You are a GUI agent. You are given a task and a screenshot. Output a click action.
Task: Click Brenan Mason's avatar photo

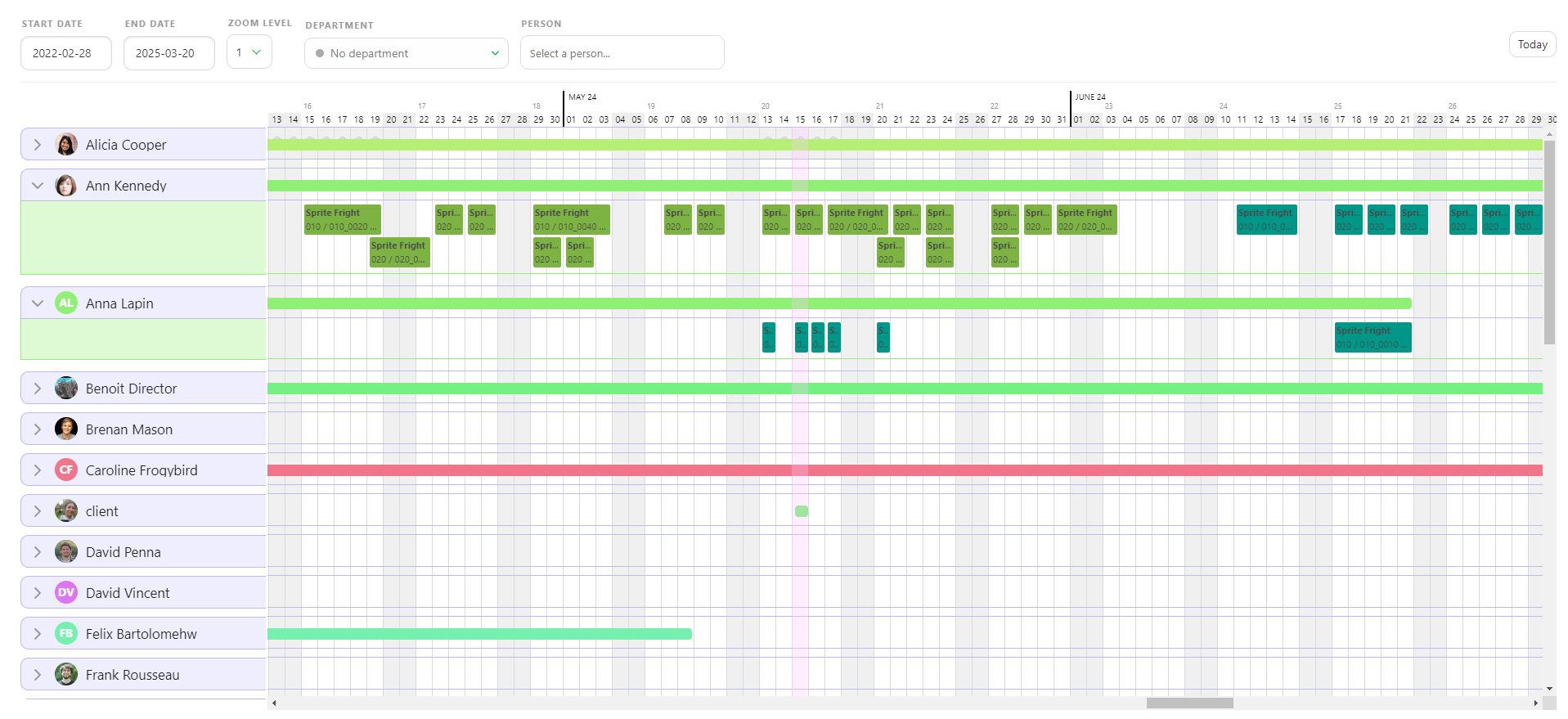(x=66, y=429)
